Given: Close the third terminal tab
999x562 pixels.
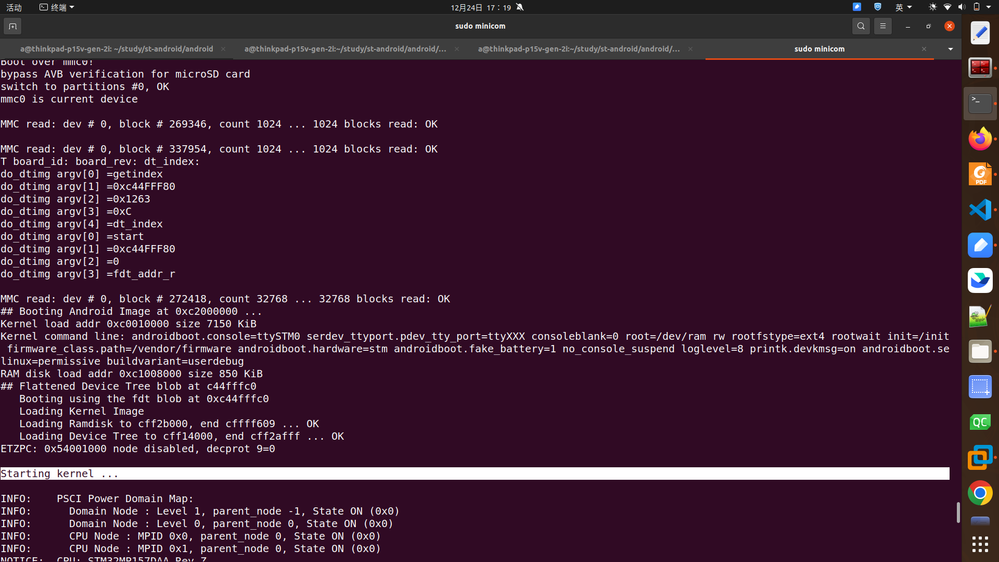Looking at the screenshot, I should click(x=690, y=49).
